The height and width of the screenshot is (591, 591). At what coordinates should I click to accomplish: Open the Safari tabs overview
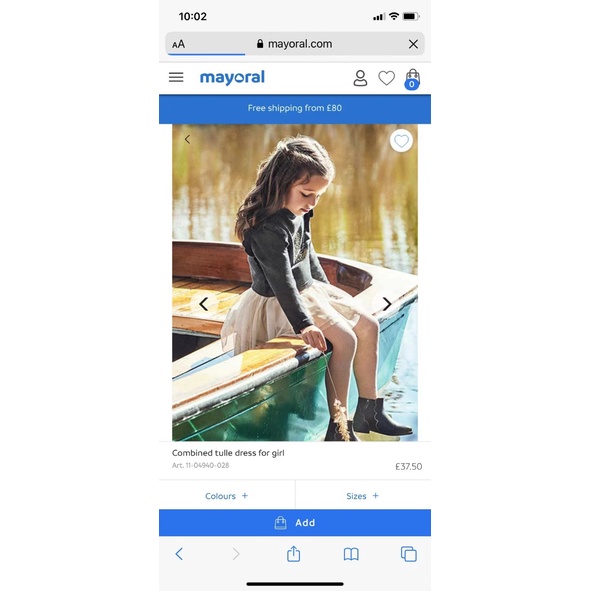[x=409, y=554]
